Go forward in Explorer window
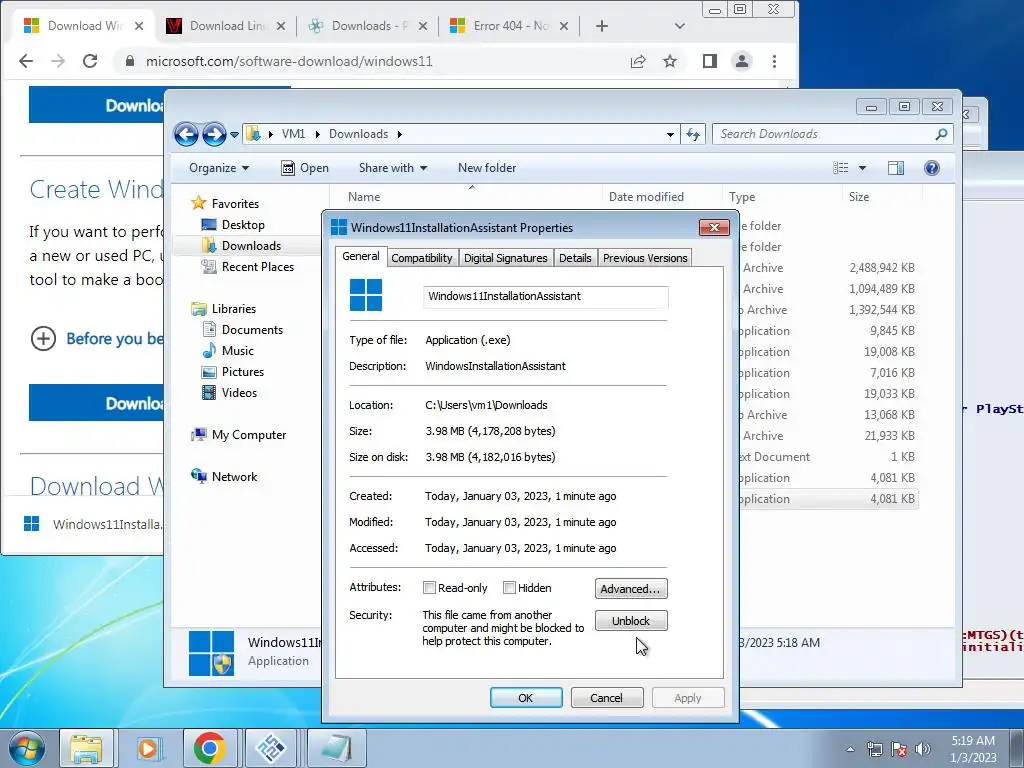 click(x=214, y=135)
